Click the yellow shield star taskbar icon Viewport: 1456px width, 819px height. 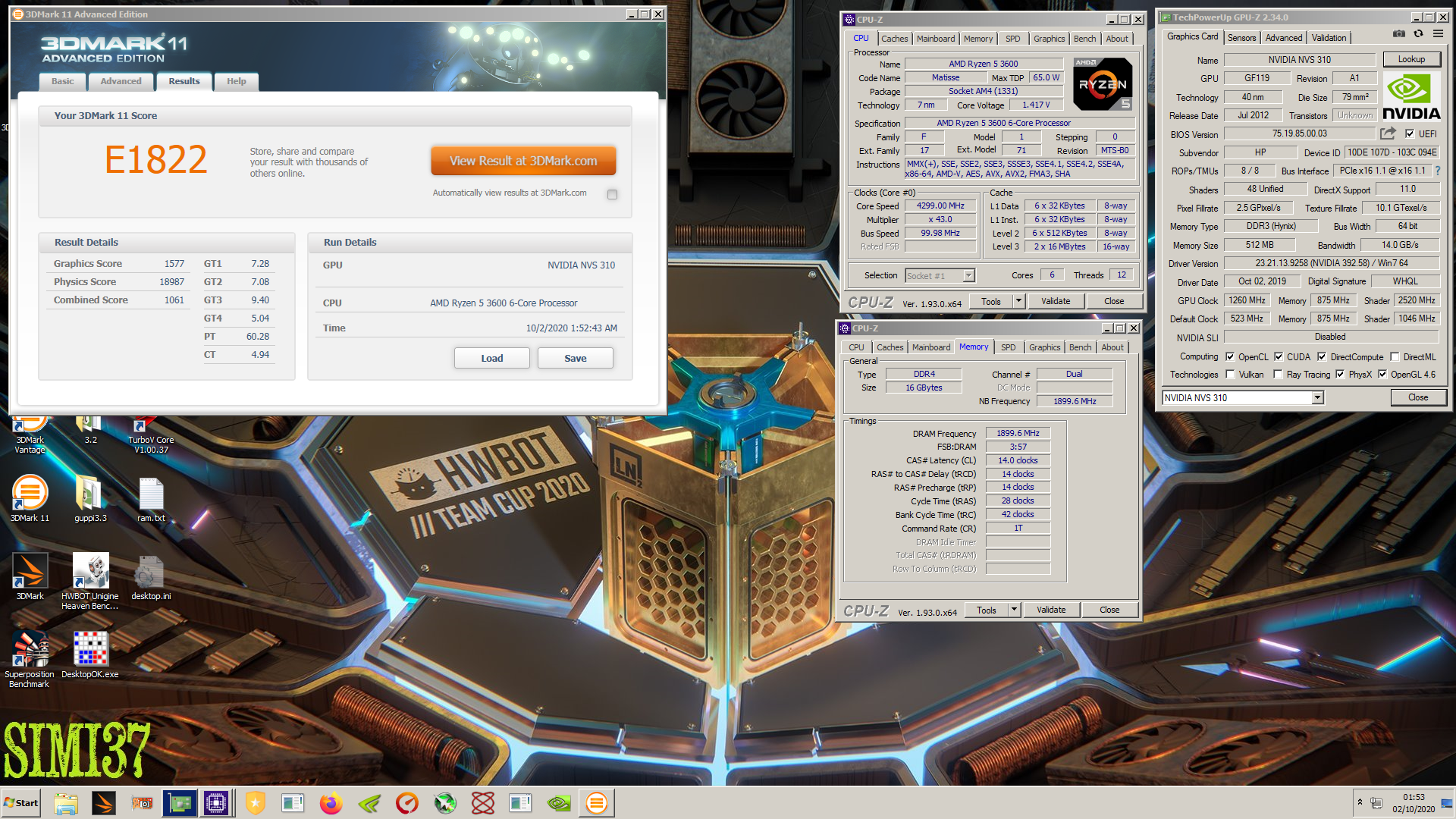click(x=256, y=803)
